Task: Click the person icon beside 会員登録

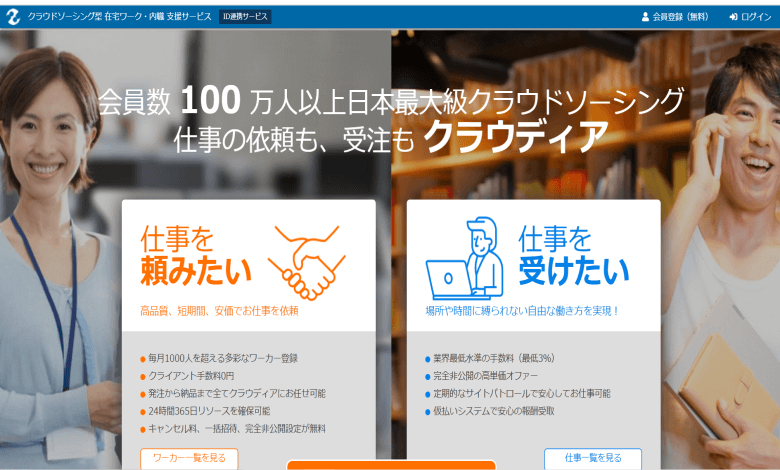Action: [645, 17]
